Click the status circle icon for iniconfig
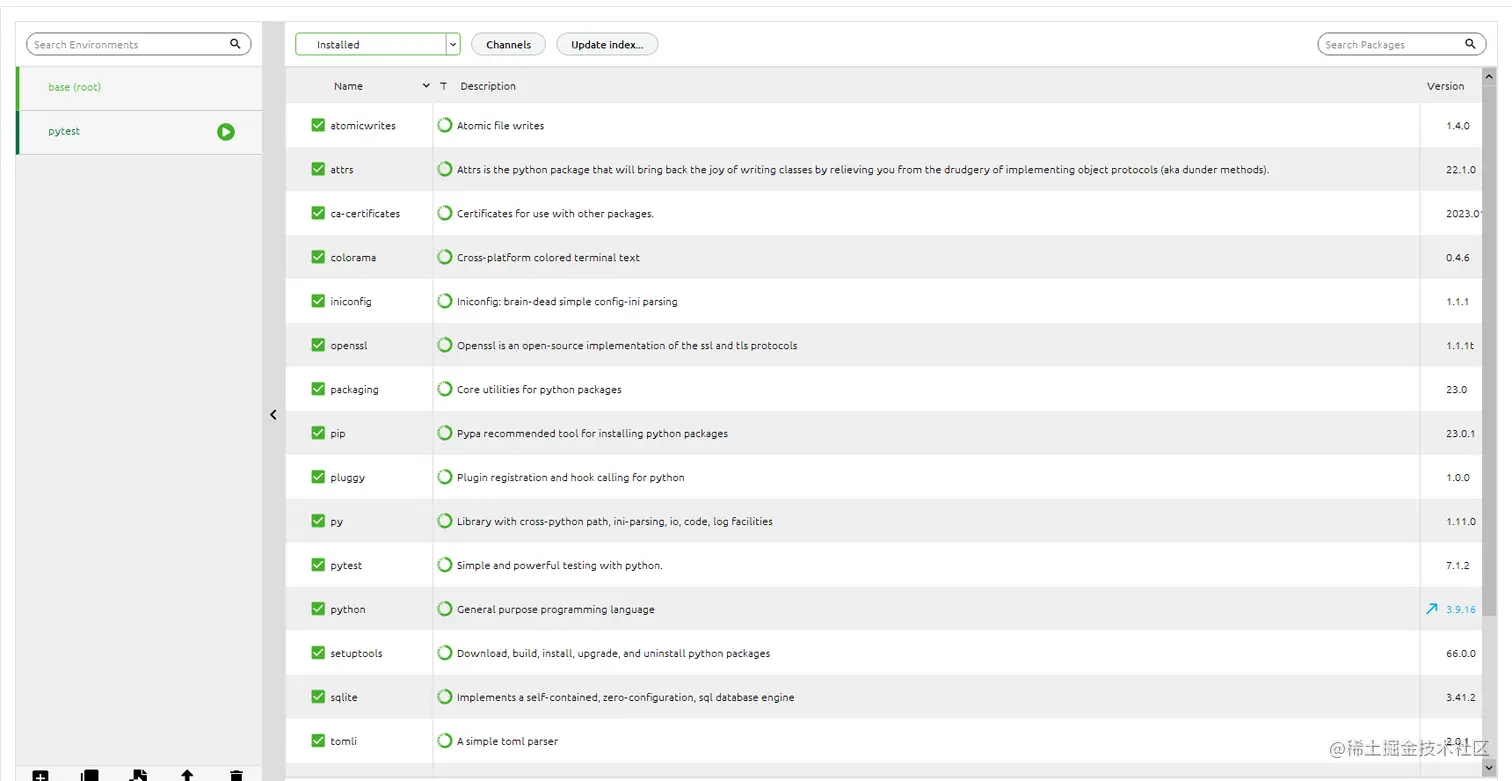The width and height of the screenshot is (1512, 781). point(445,301)
